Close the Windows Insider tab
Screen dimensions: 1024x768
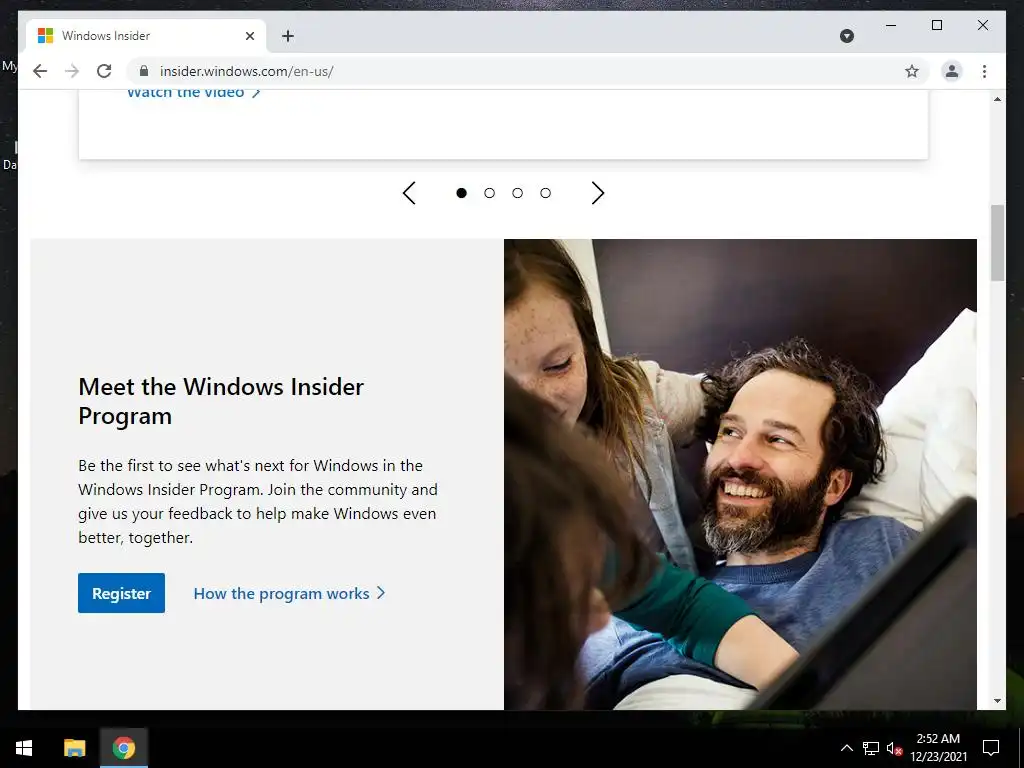coord(249,36)
